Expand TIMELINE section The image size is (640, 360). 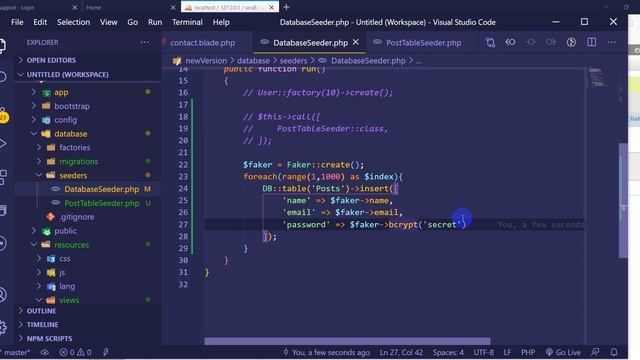coord(88,325)
